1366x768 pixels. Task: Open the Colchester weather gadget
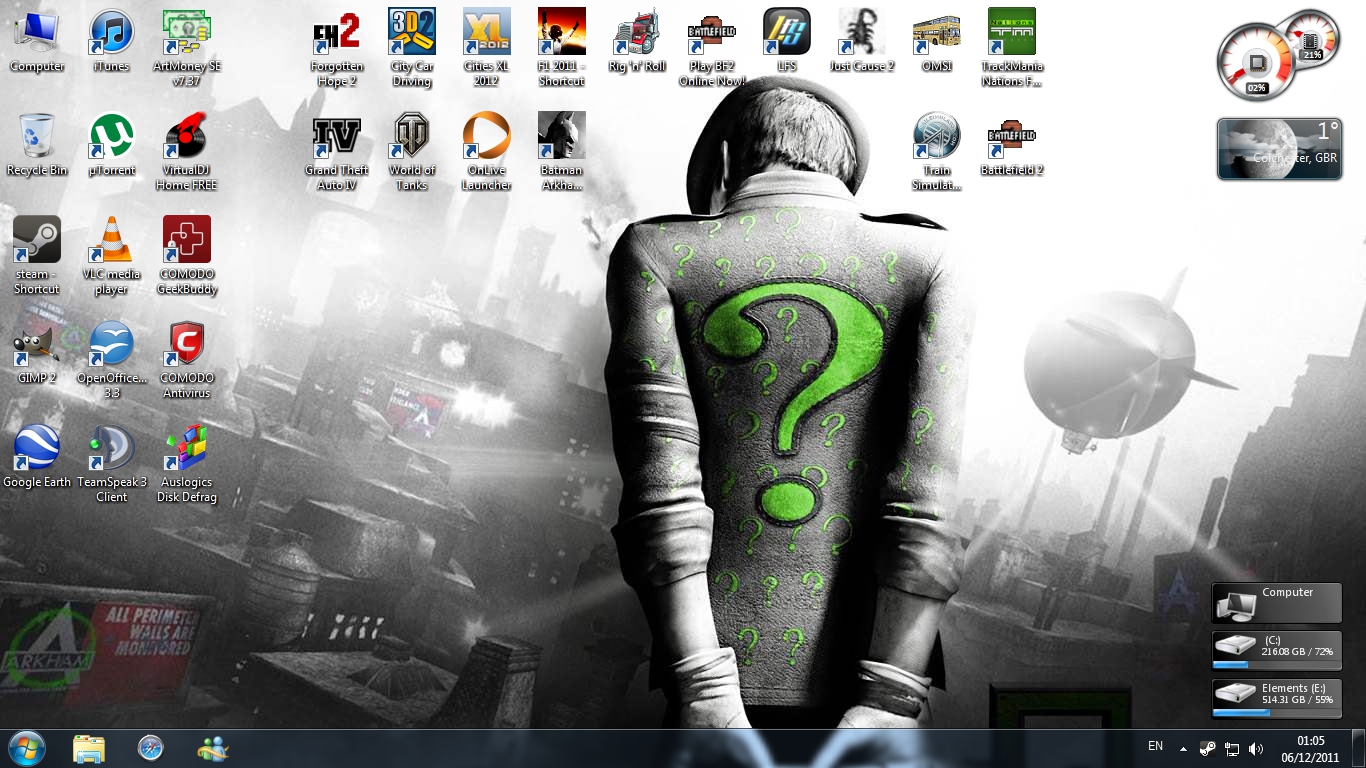pyautogui.click(x=1279, y=149)
